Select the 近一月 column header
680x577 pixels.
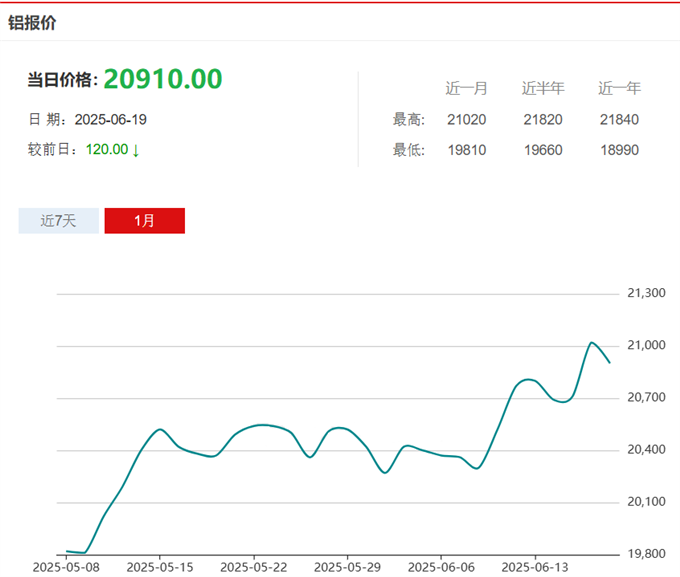tap(466, 88)
